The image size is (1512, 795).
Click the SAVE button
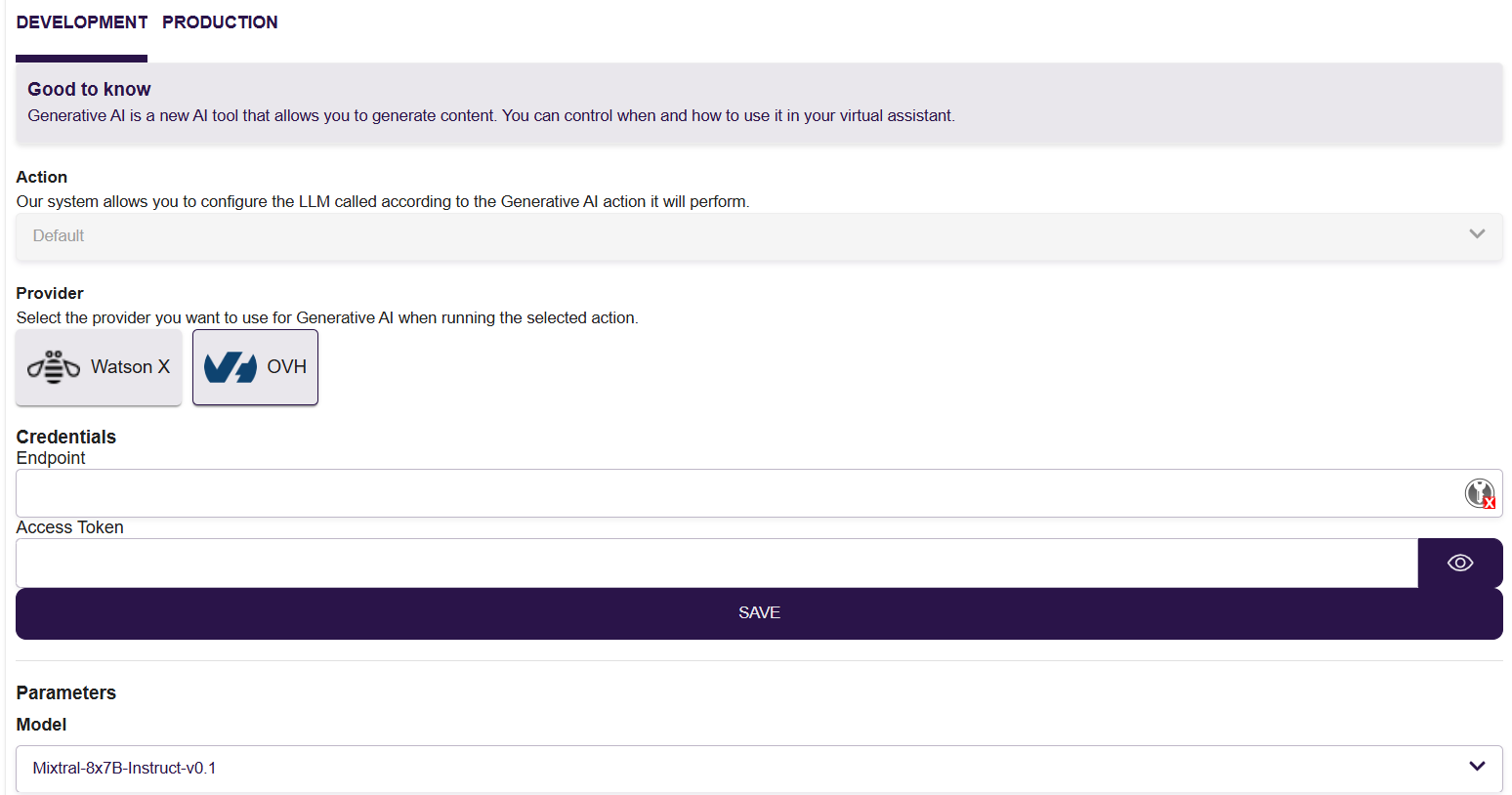pos(759,613)
